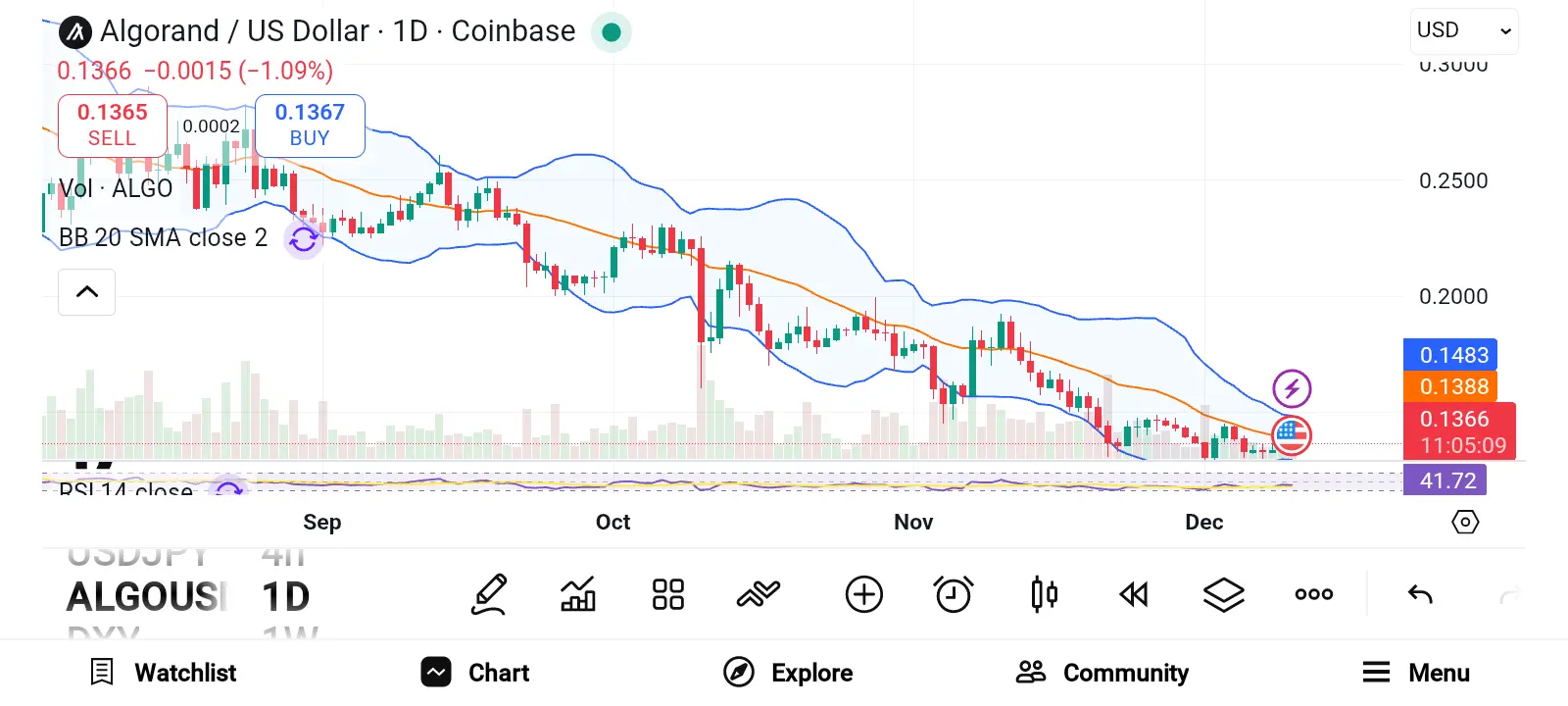
Task: Undo the last action with the arrow
Action: click(x=1420, y=594)
